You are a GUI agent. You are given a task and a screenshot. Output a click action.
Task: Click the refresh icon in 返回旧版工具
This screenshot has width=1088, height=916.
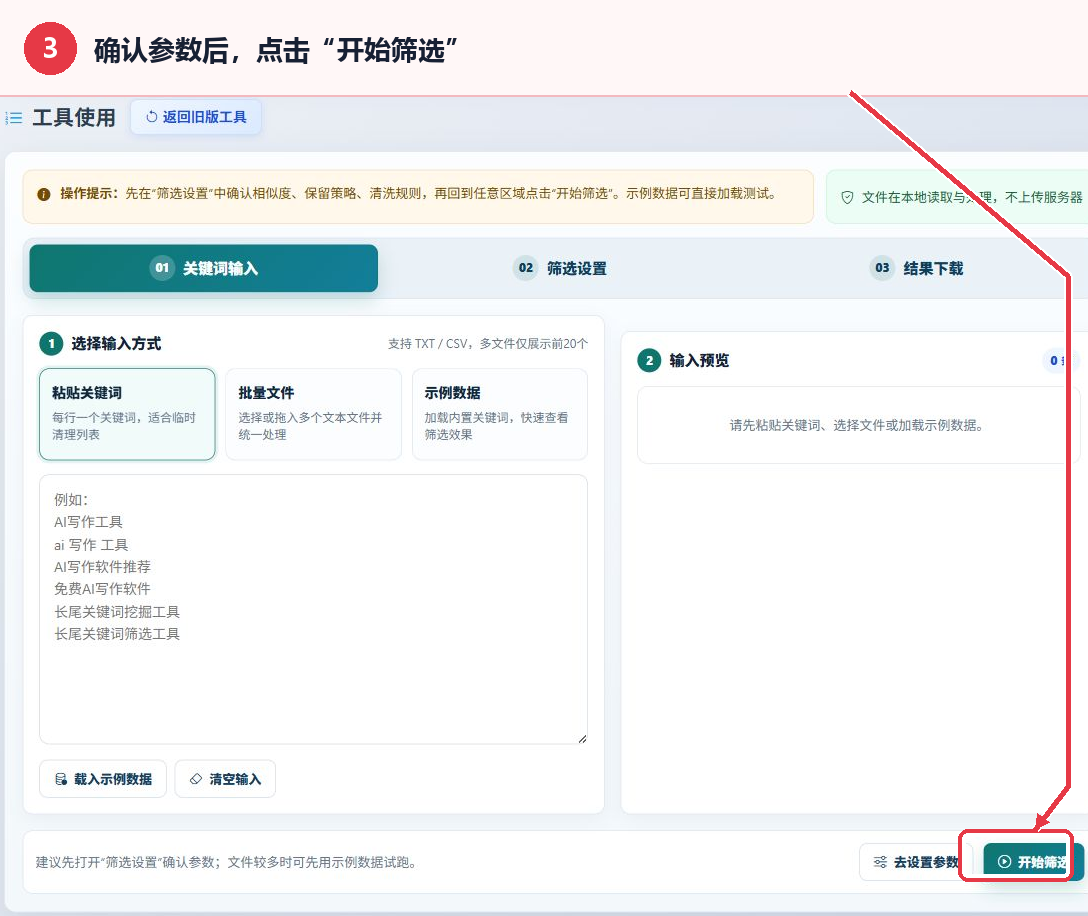click(151, 117)
